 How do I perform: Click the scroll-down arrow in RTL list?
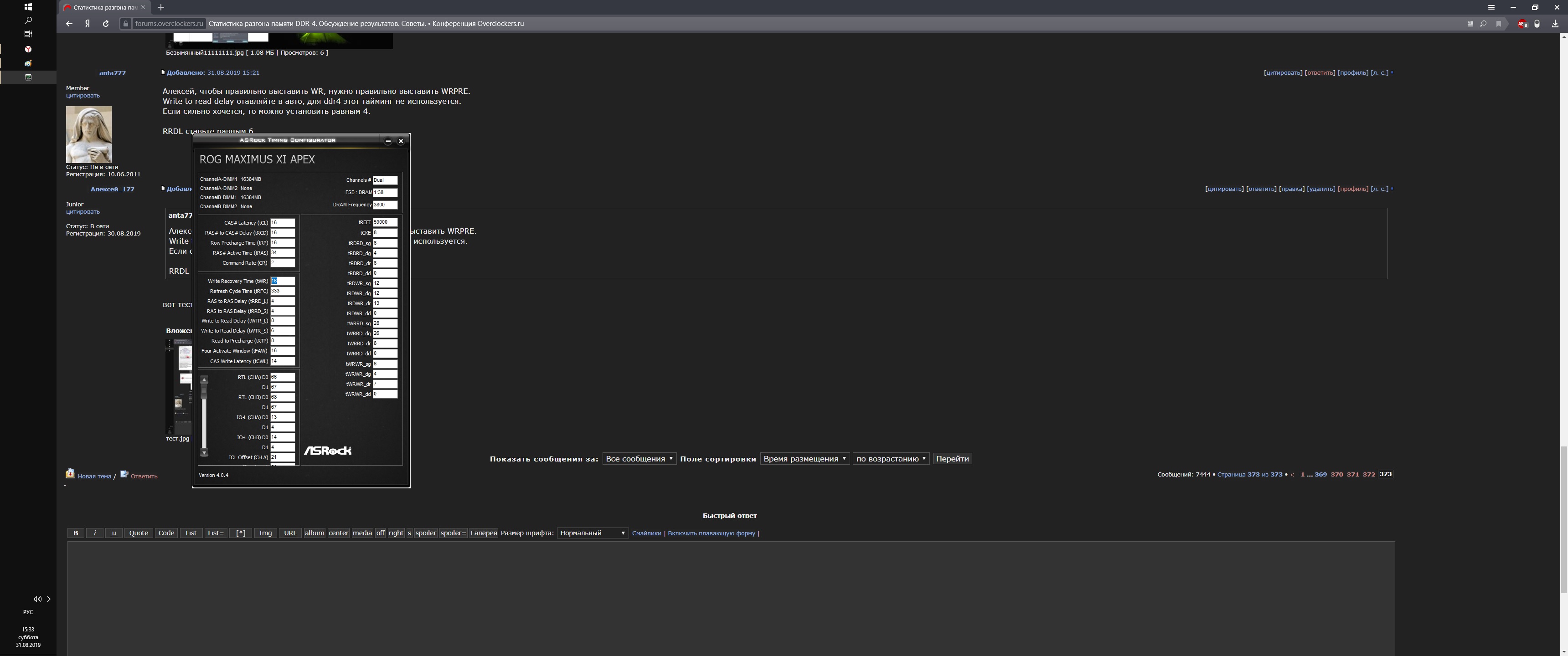205,453
